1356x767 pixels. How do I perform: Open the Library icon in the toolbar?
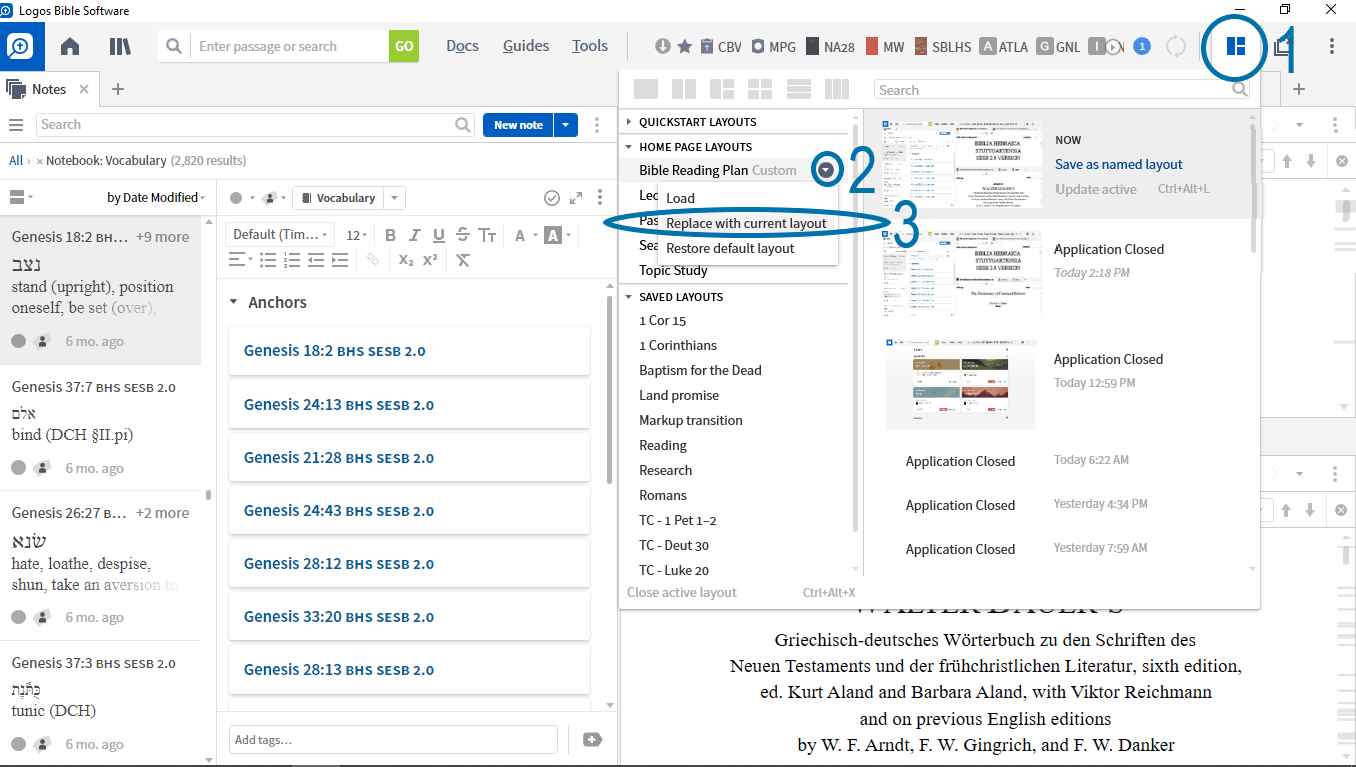[x=120, y=46]
